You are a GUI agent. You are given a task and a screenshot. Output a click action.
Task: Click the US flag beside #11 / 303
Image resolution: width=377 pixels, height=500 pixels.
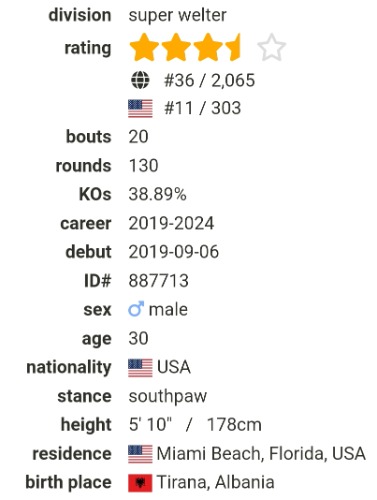tap(140, 108)
